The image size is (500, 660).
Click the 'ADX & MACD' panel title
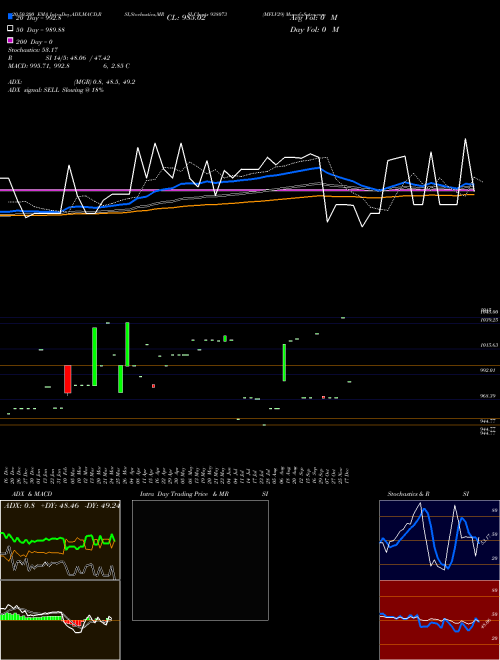(x=32, y=494)
